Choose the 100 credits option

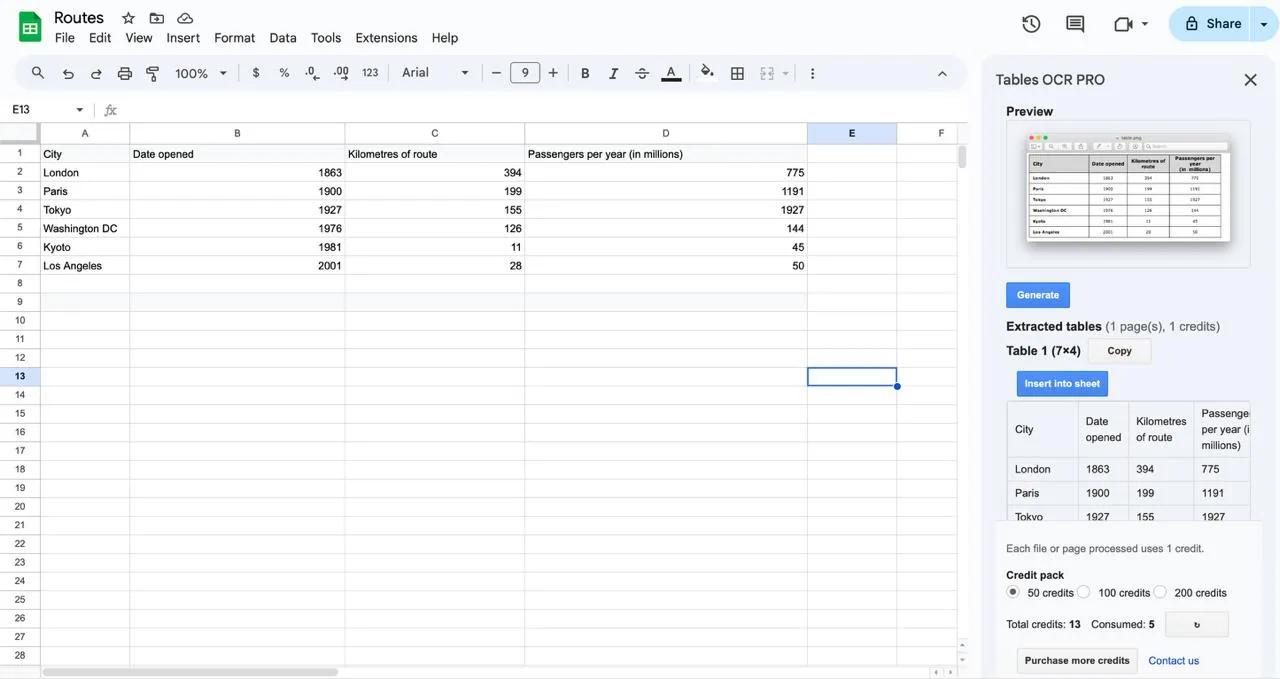(1084, 592)
